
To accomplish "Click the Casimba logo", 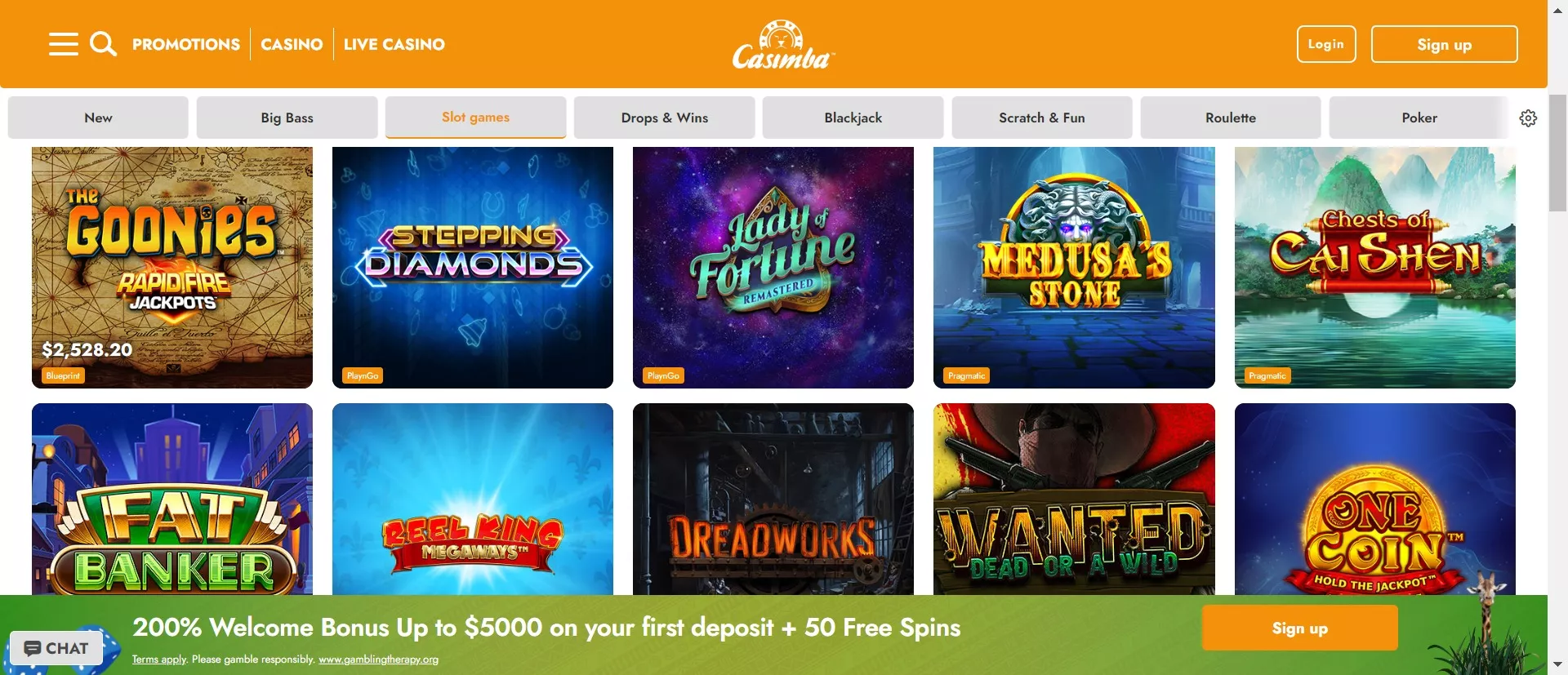I will click(x=782, y=45).
